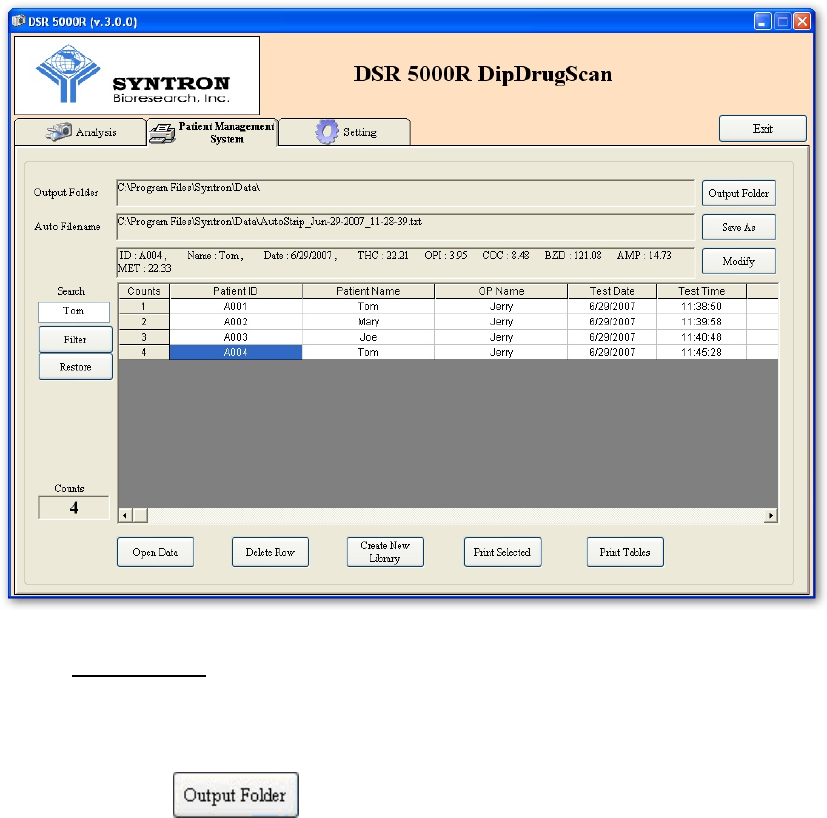Click the Exit button

click(x=763, y=128)
